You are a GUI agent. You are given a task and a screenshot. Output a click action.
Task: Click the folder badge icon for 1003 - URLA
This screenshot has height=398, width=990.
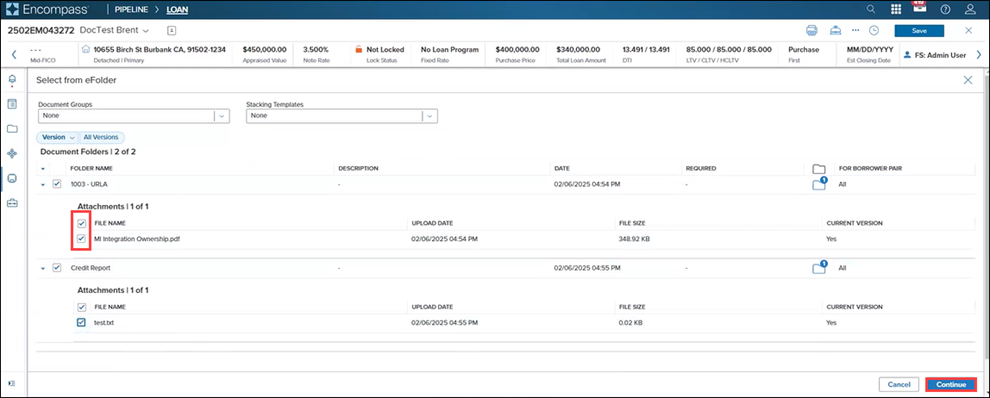819,184
